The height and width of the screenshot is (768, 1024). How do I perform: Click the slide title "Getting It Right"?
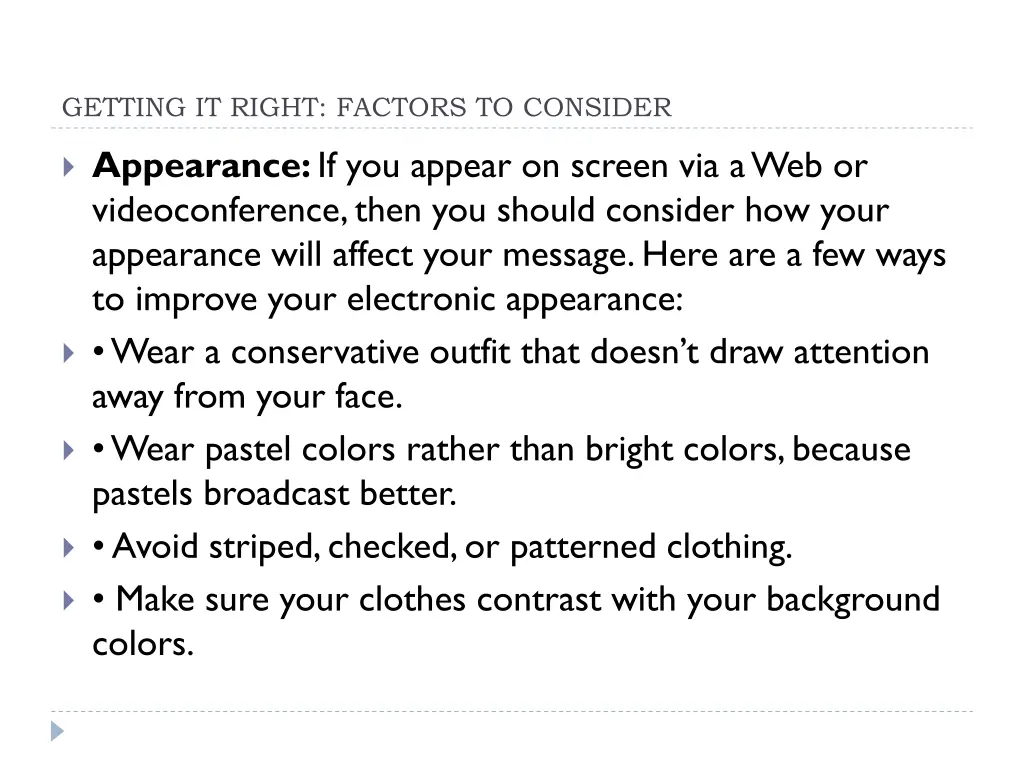[x=366, y=107]
